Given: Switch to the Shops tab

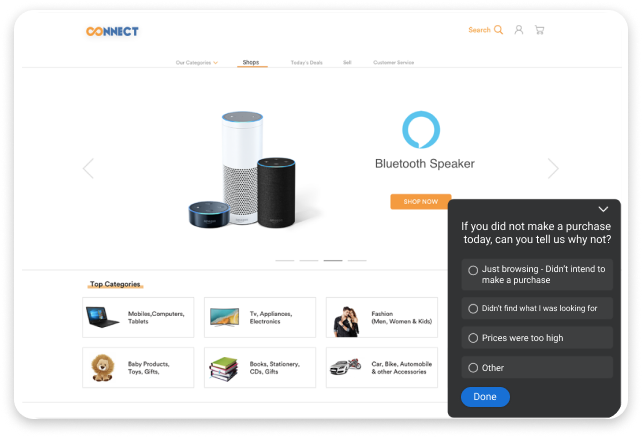Looking at the screenshot, I should tap(251, 62).
